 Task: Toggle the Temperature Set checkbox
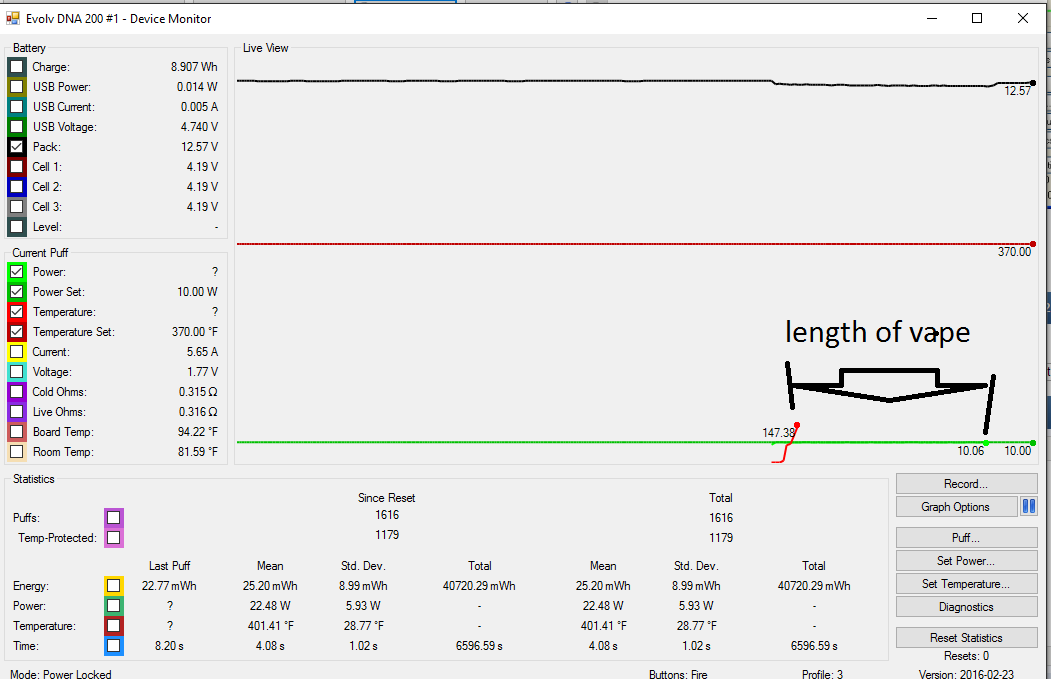pos(17,332)
